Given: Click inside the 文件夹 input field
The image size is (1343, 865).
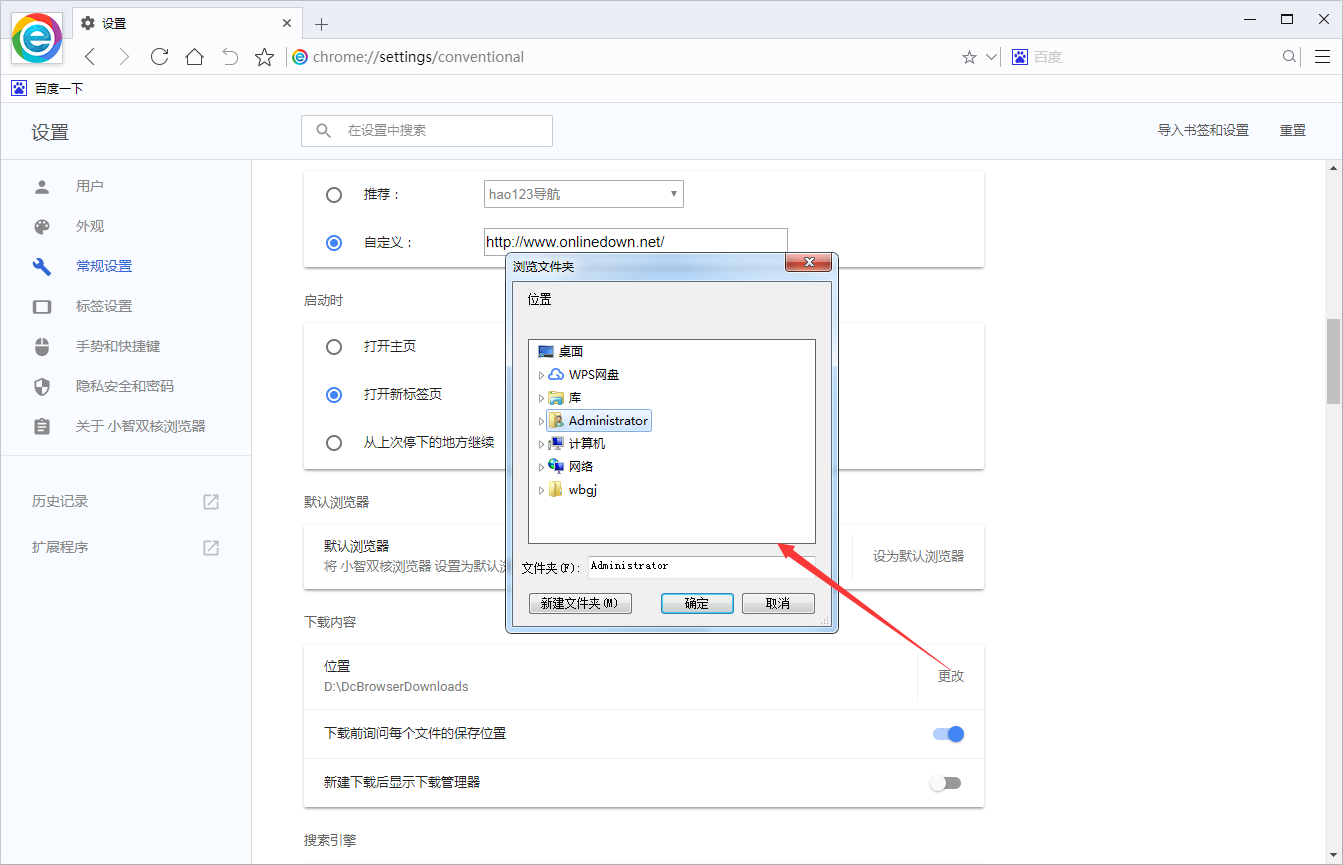Looking at the screenshot, I should pyautogui.click(x=700, y=566).
